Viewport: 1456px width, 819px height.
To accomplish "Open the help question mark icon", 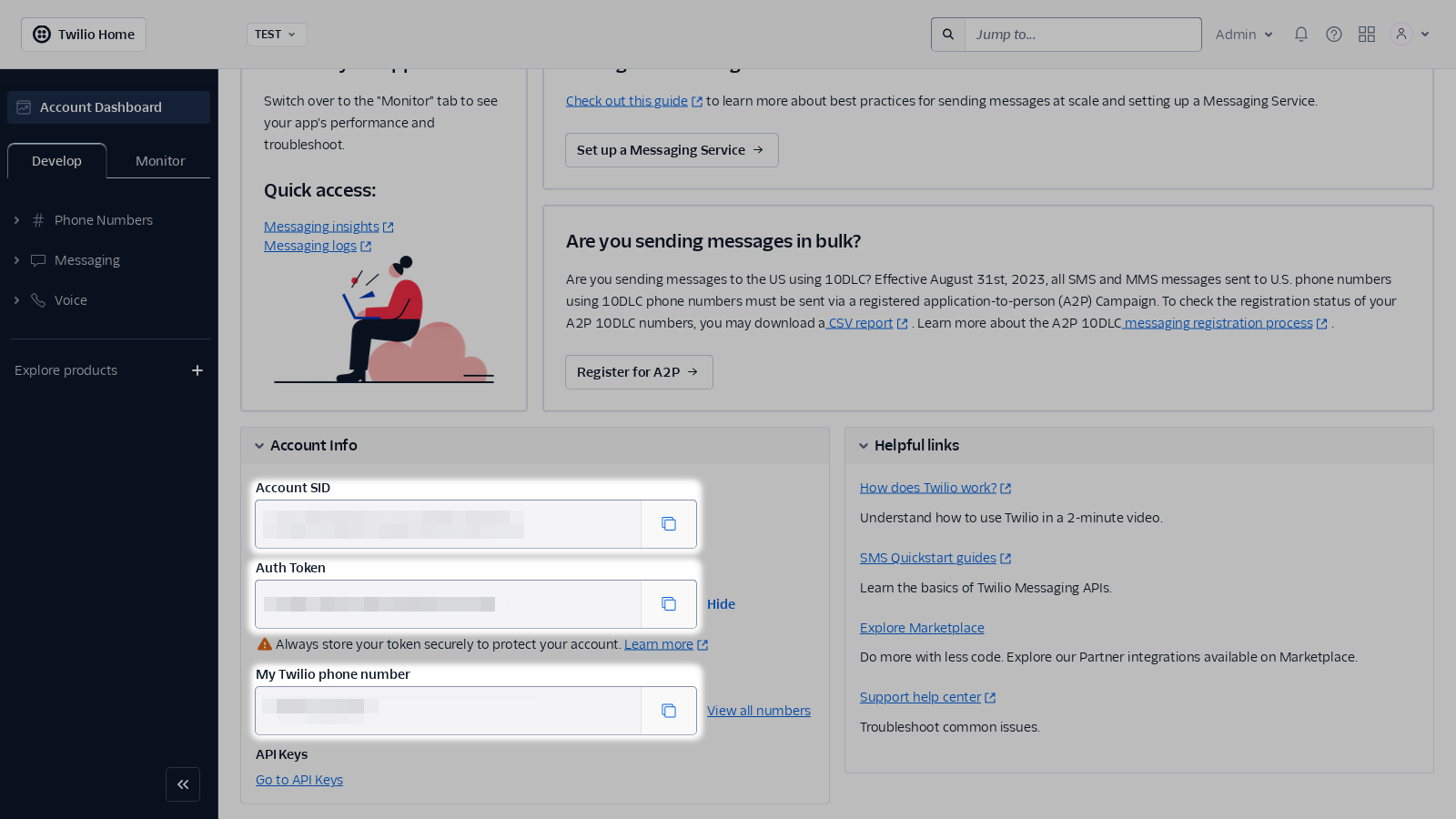I will pyautogui.click(x=1334, y=35).
